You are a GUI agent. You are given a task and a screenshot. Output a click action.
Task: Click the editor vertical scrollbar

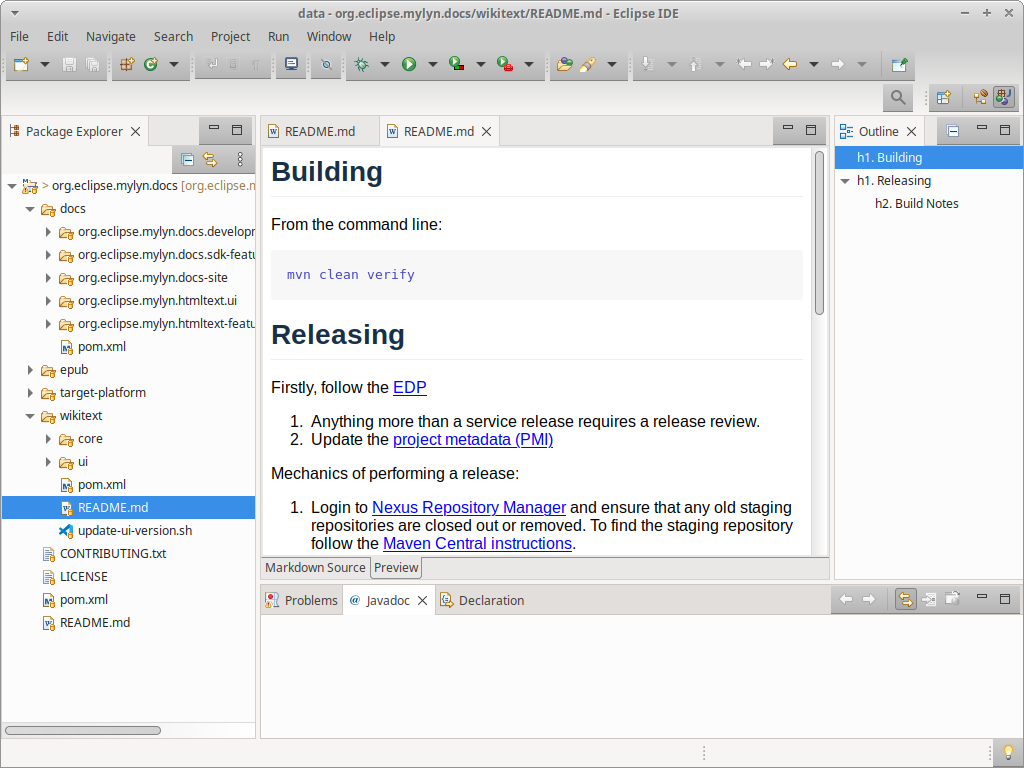point(820,233)
